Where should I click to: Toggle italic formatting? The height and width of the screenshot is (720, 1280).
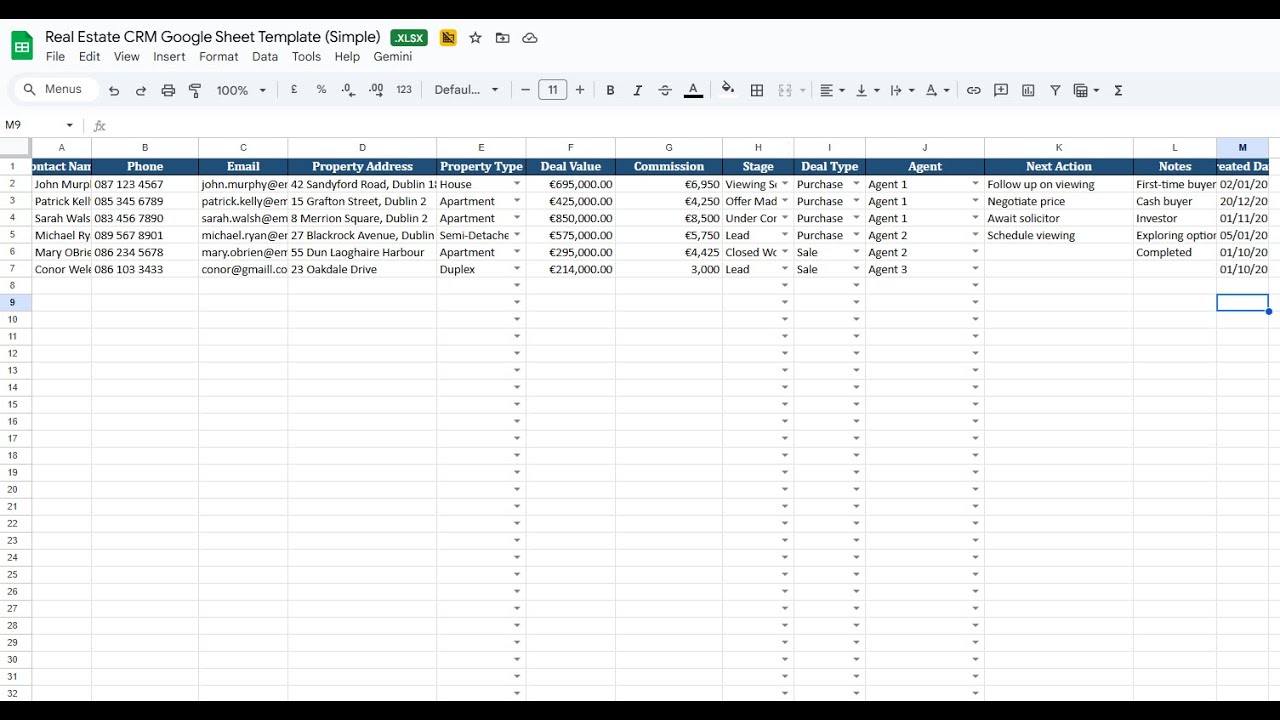click(x=637, y=90)
